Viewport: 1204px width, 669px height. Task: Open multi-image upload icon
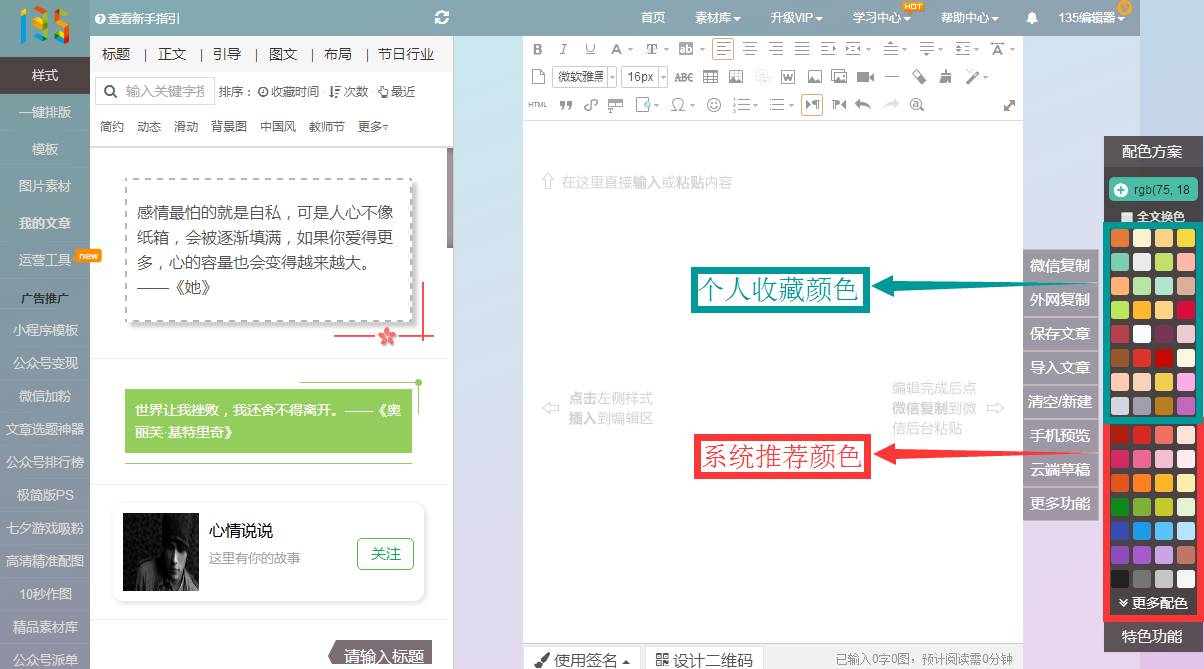click(839, 77)
